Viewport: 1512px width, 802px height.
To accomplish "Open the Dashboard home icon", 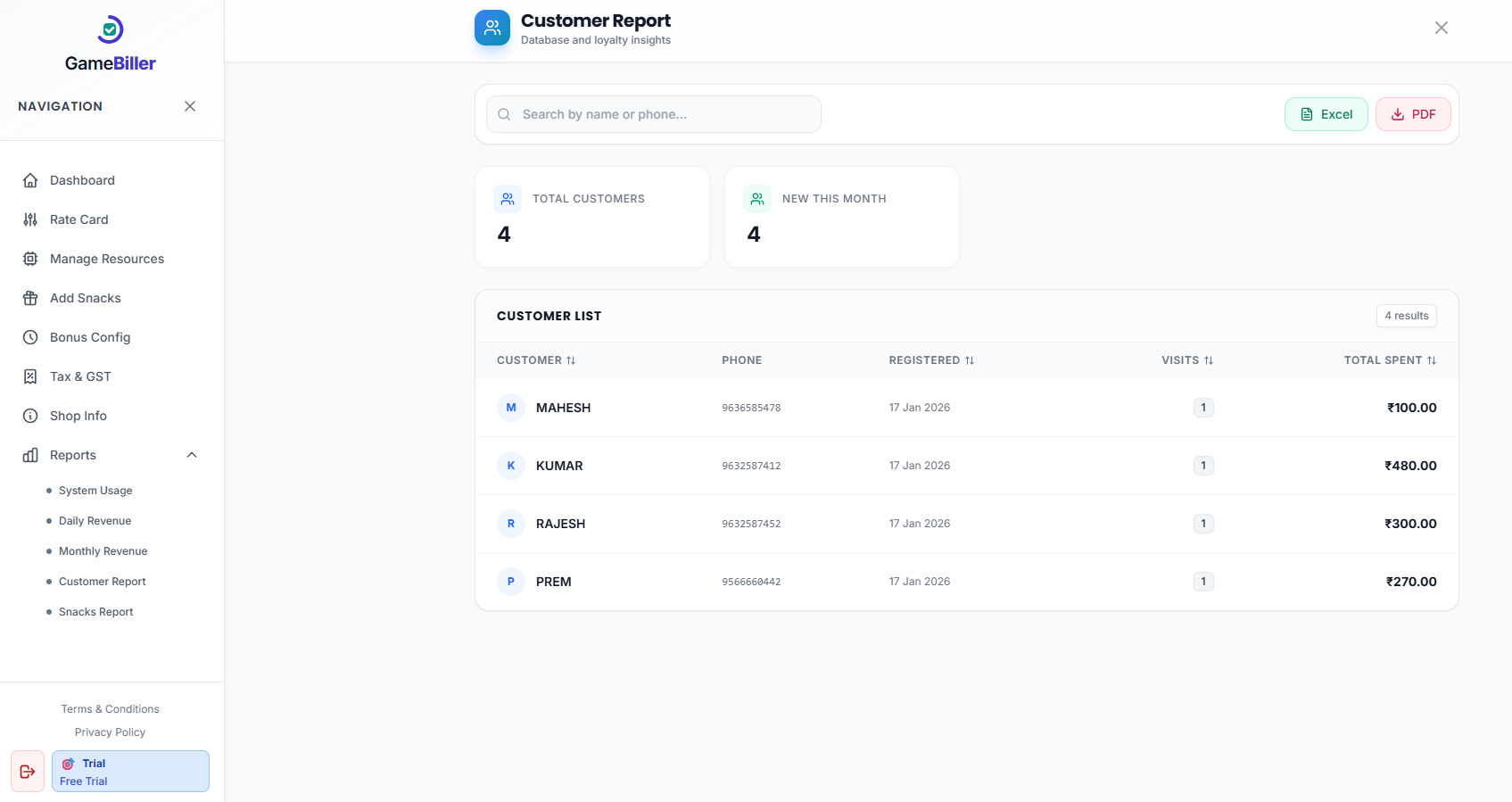I will 30,180.
